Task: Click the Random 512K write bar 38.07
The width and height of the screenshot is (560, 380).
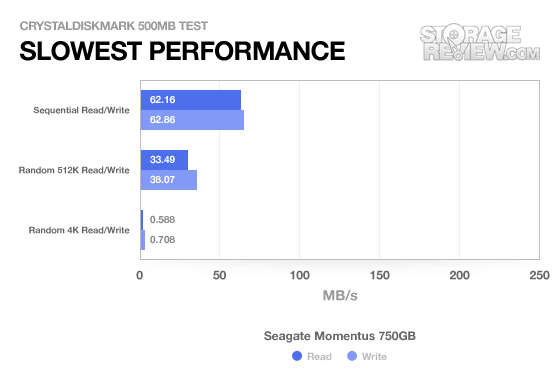Action: [x=169, y=180]
